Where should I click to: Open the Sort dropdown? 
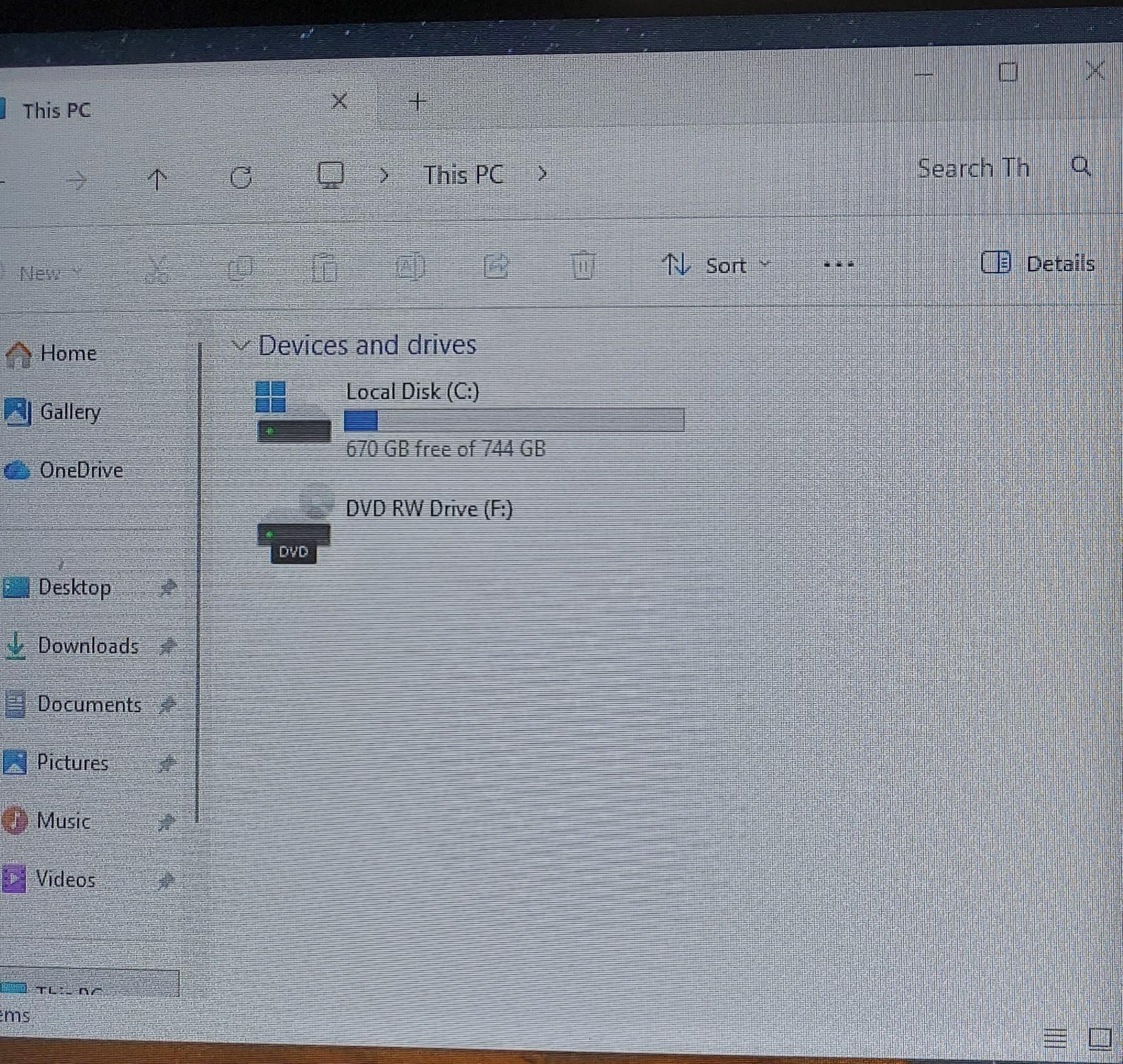coord(716,265)
